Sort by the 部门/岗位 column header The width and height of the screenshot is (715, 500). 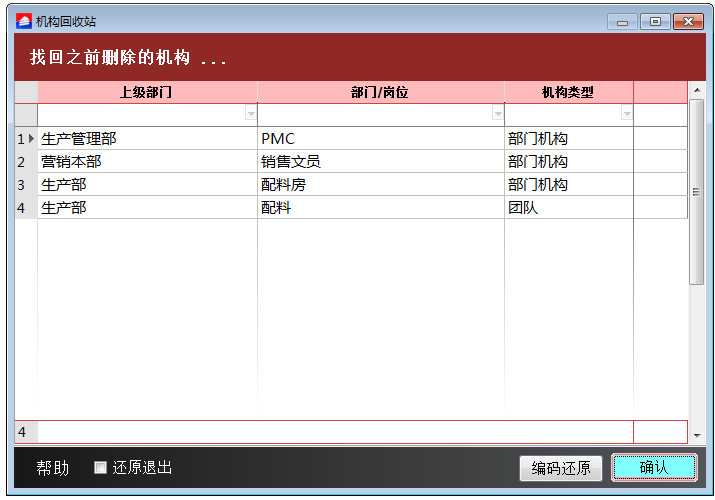tap(381, 93)
